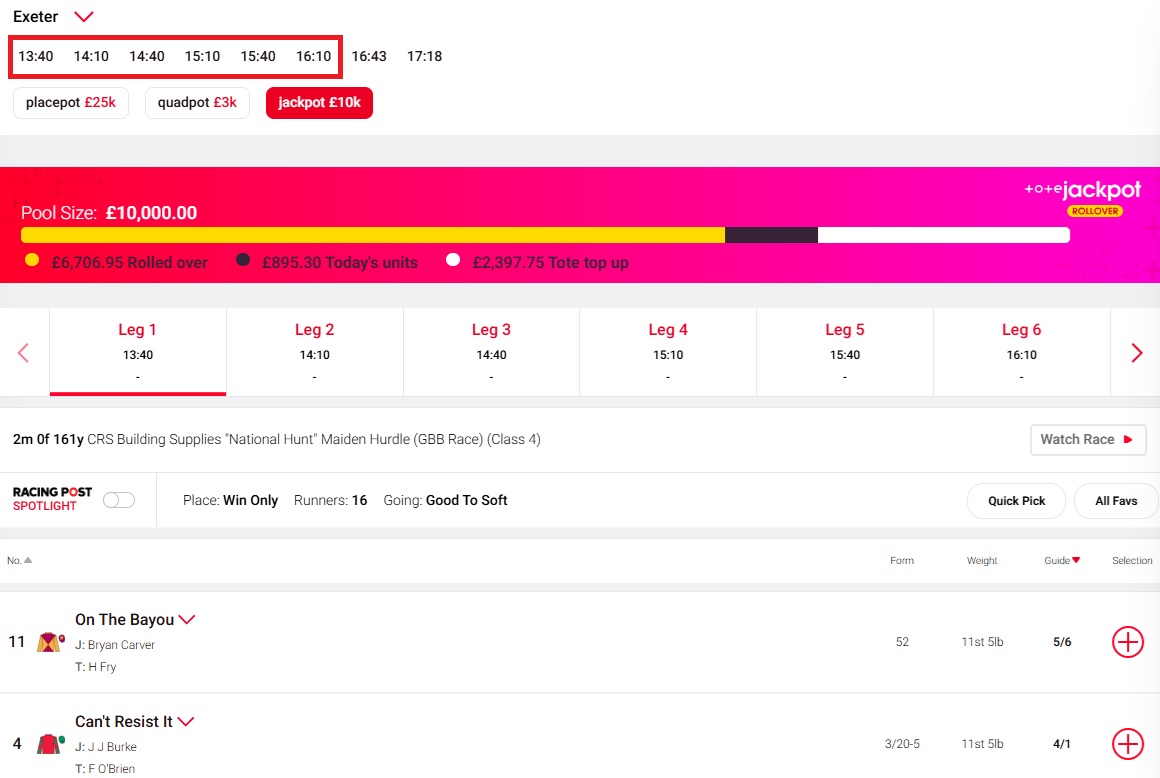Click the Quick Pick button

click(x=1016, y=500)
